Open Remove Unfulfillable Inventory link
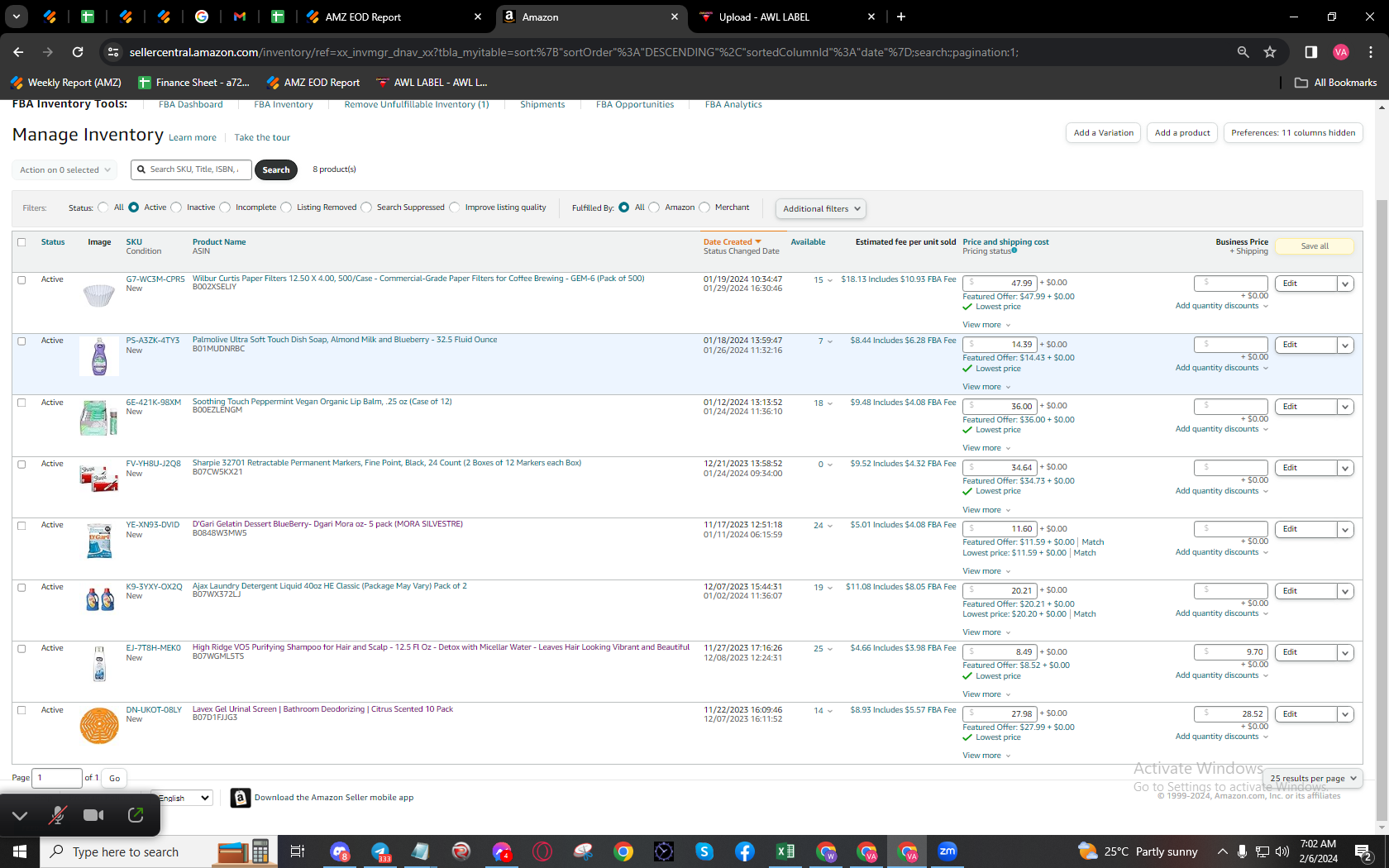The height and width of the screenshot is (868, 1389). (417, 104)
